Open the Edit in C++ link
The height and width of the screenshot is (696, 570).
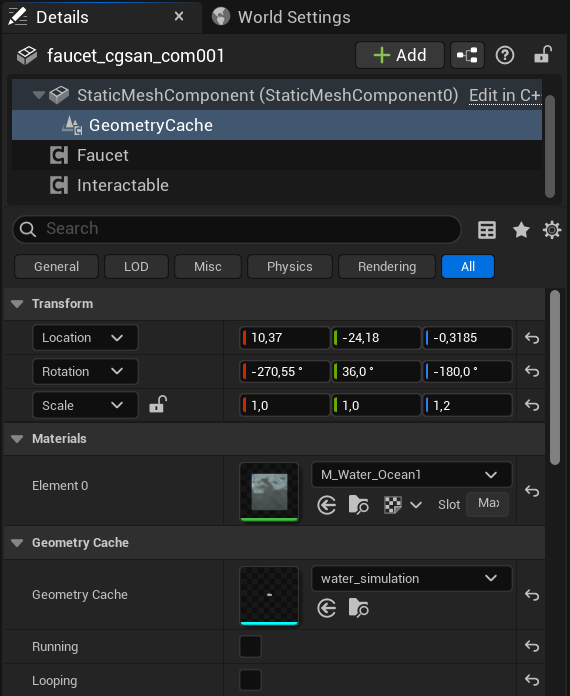tap(505, 95)
